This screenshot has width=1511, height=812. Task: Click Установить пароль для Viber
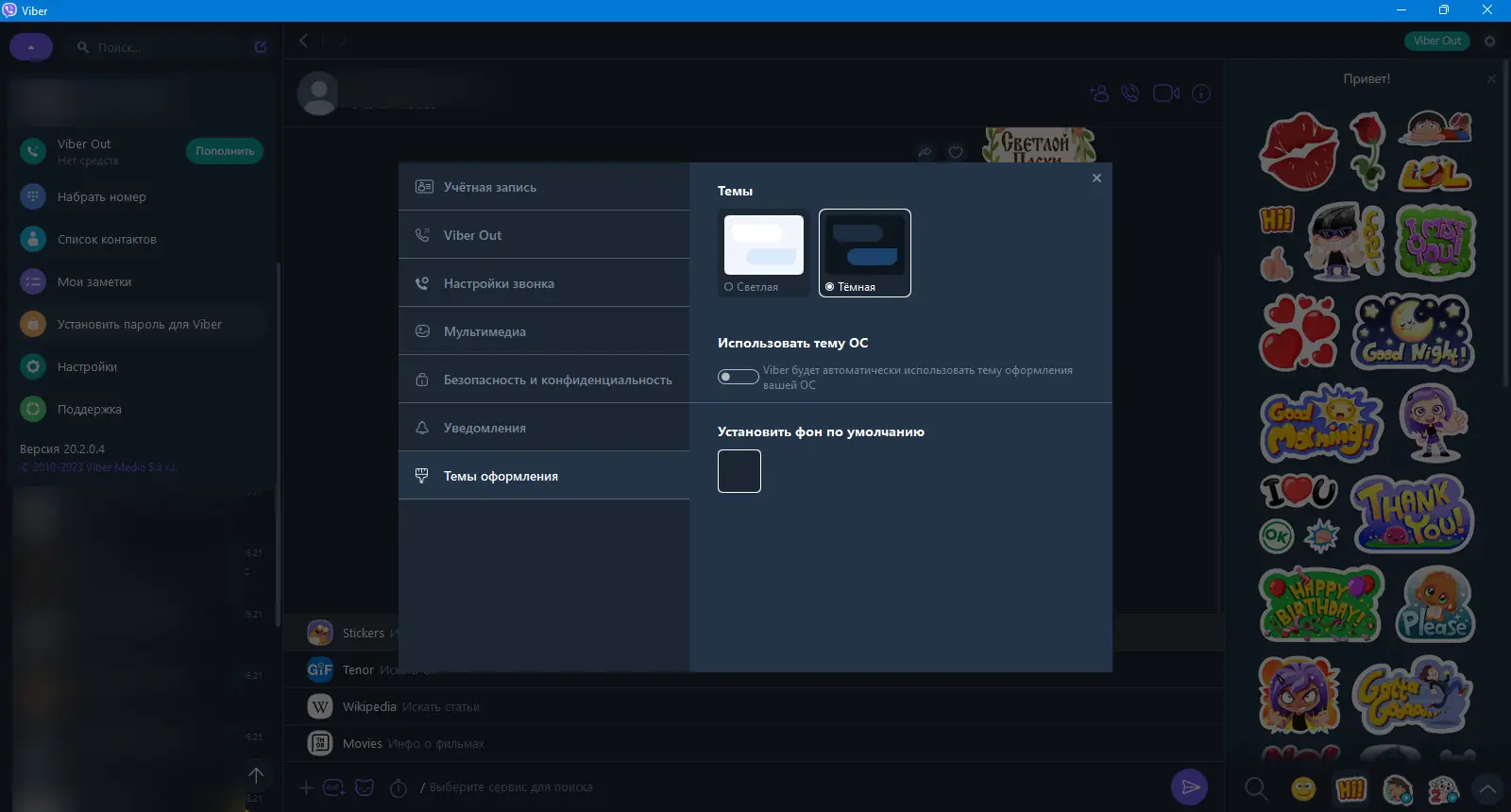[x=140, y=325]
